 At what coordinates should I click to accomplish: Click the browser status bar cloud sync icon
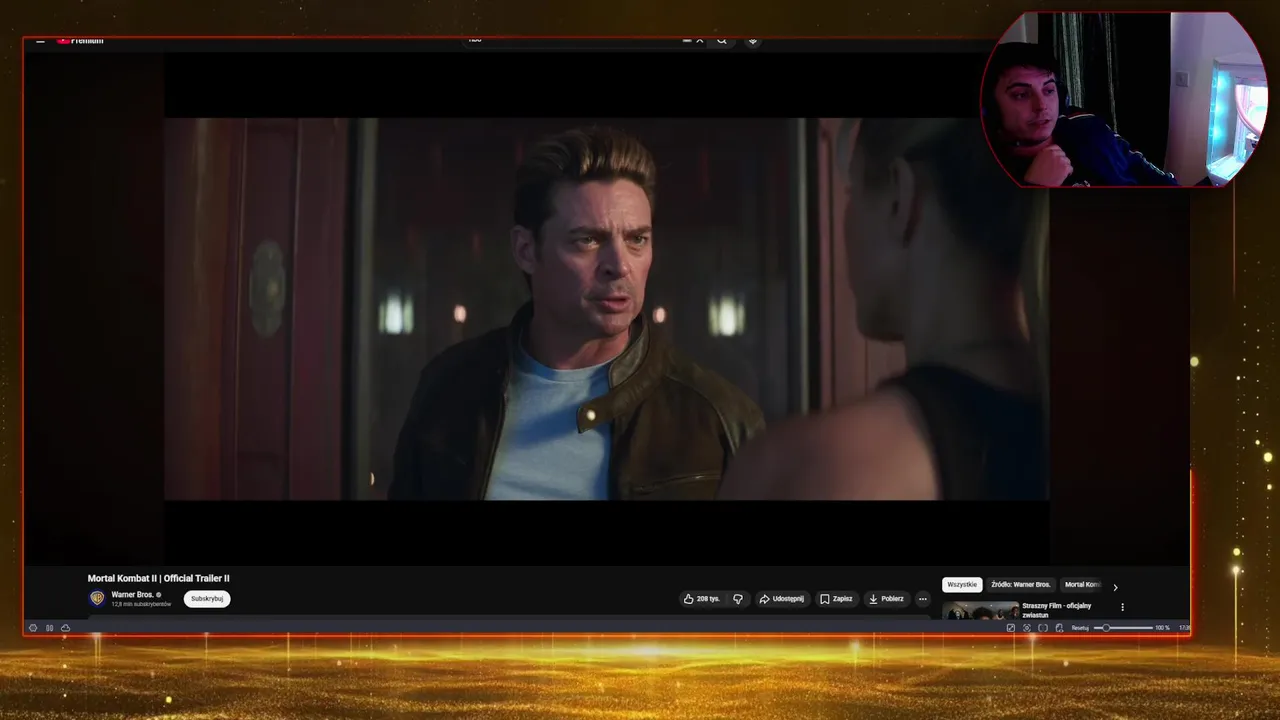[65, 628]
